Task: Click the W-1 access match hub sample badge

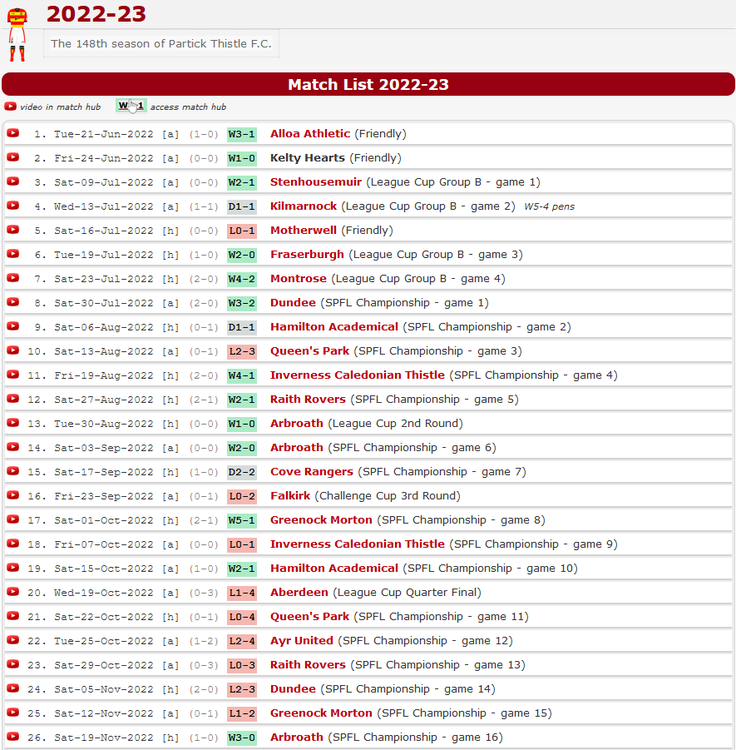Action: click(131, 106)
